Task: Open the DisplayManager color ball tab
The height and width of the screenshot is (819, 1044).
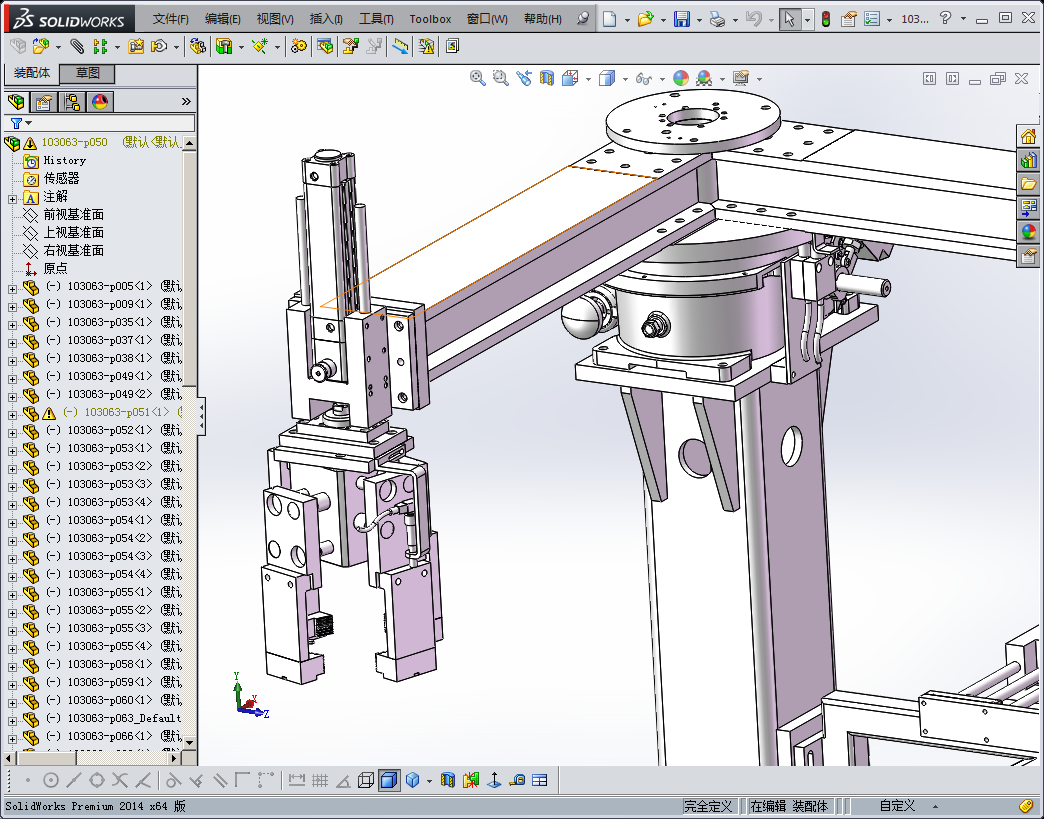Action: click(x=100, y=101)
